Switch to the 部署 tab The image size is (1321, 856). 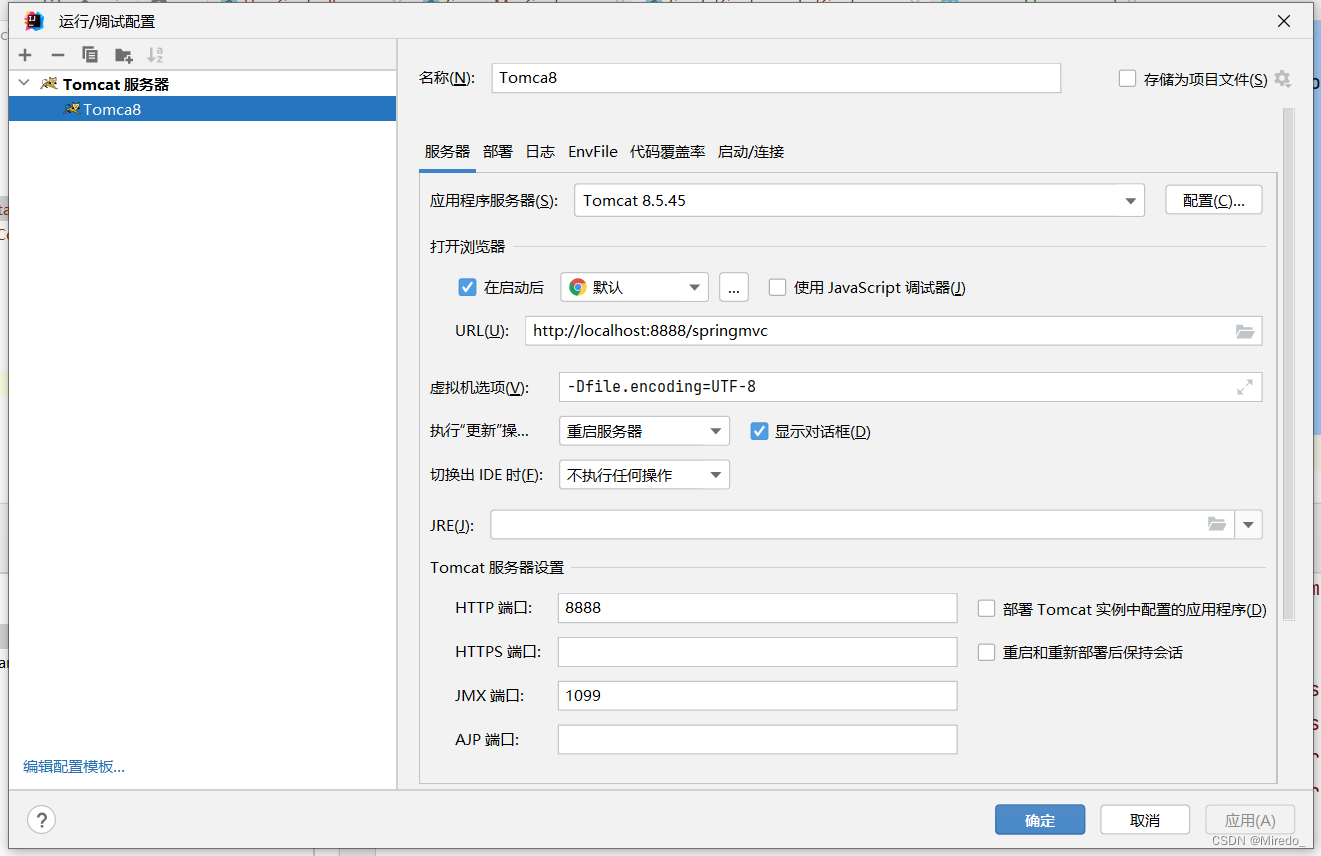tap(498, 151)
